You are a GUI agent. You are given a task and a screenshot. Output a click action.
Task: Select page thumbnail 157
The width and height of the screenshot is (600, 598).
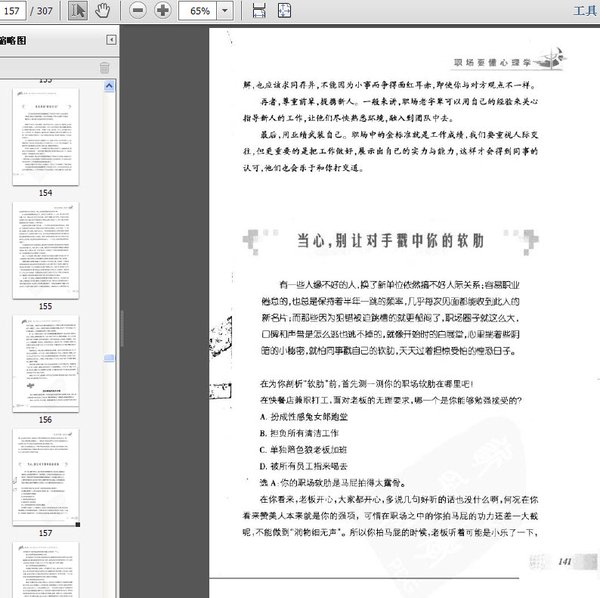[46, 477]
